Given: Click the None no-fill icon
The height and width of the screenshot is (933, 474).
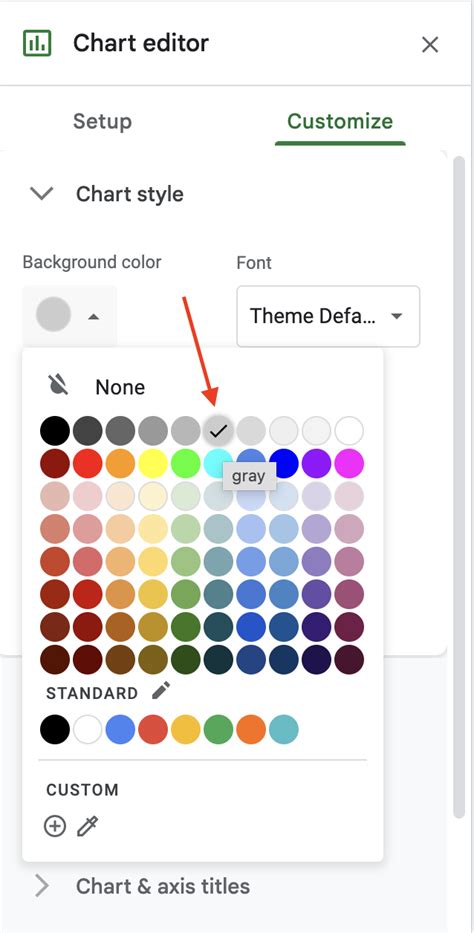Looking at the screenshot, I should (58, 386).
